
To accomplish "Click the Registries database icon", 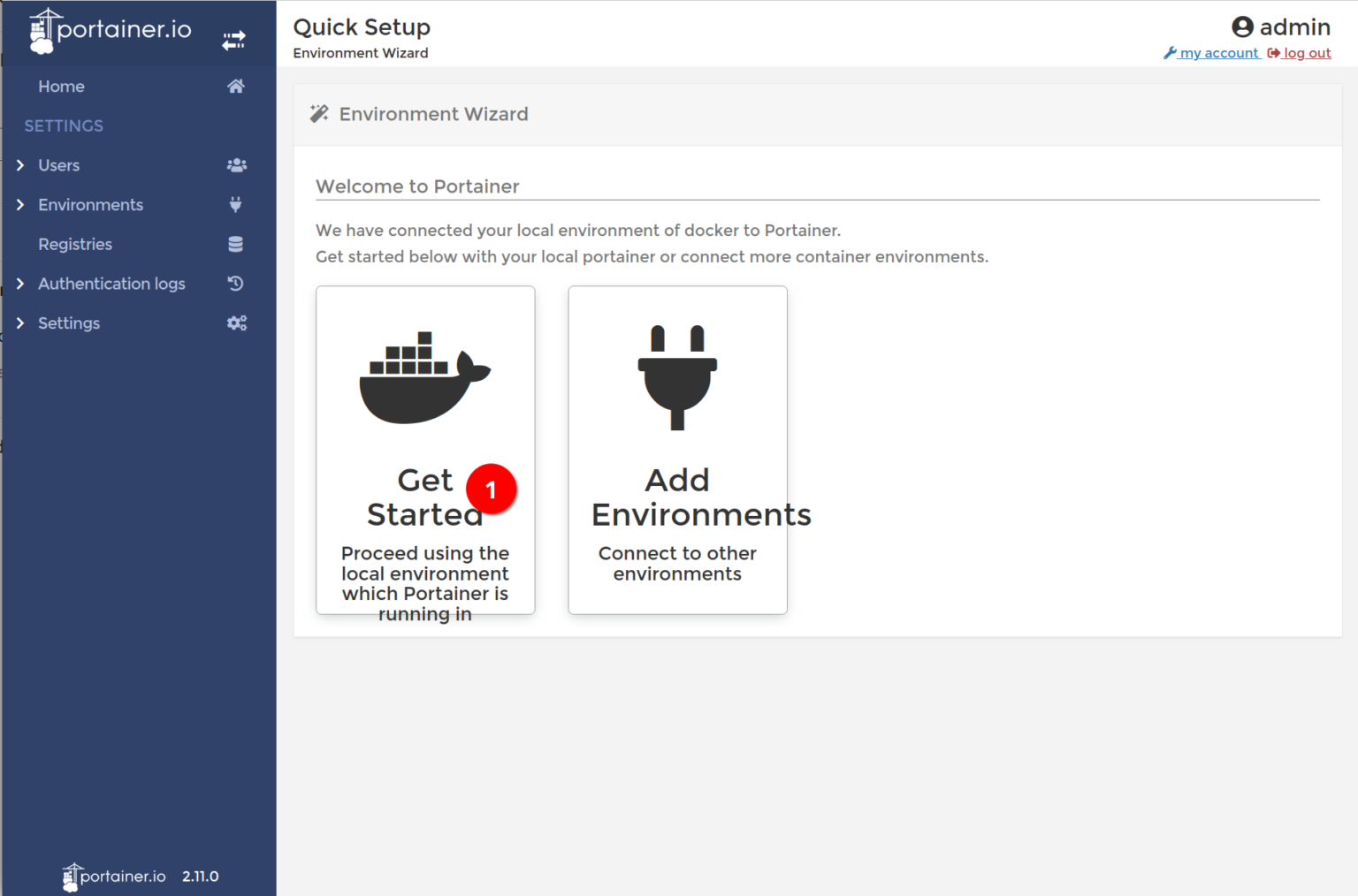I will click(x=236, y=245).
